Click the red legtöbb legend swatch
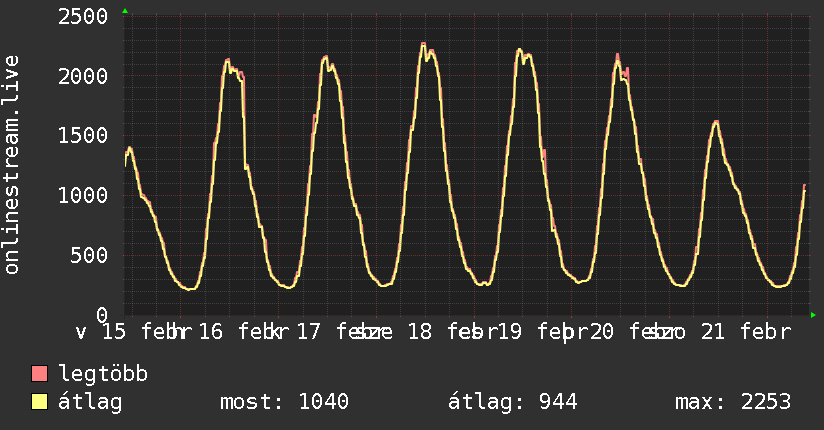Viewport: 824px width, 430px height. [x=40, y=375]
